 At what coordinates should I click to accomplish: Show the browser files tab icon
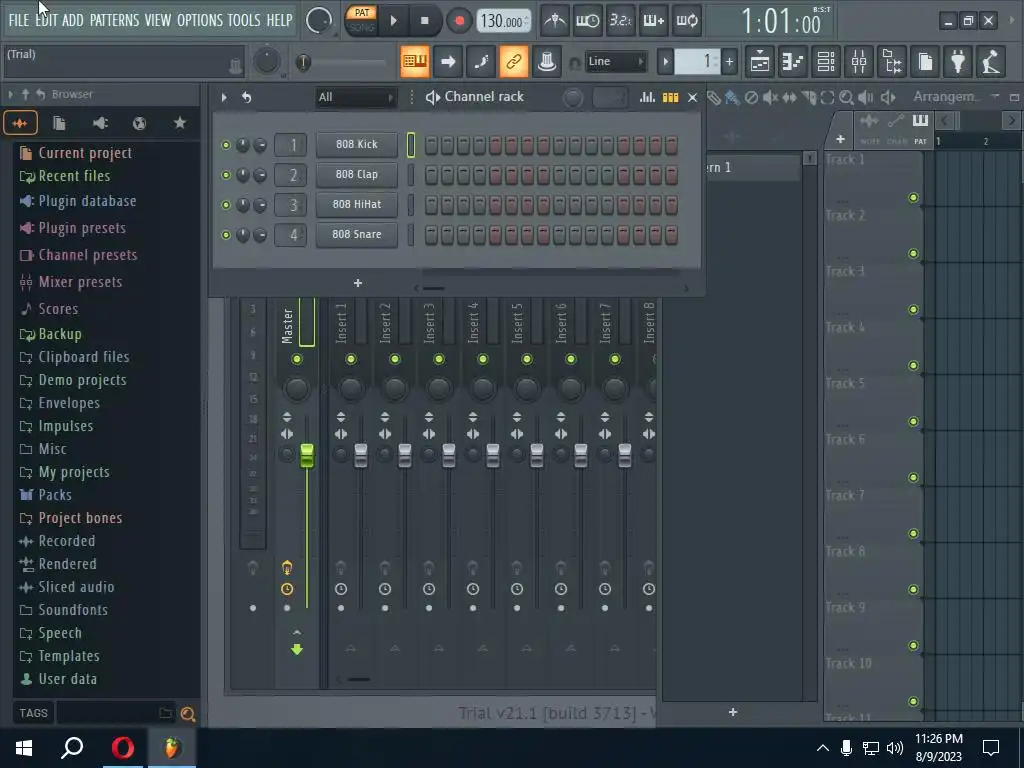59,123
